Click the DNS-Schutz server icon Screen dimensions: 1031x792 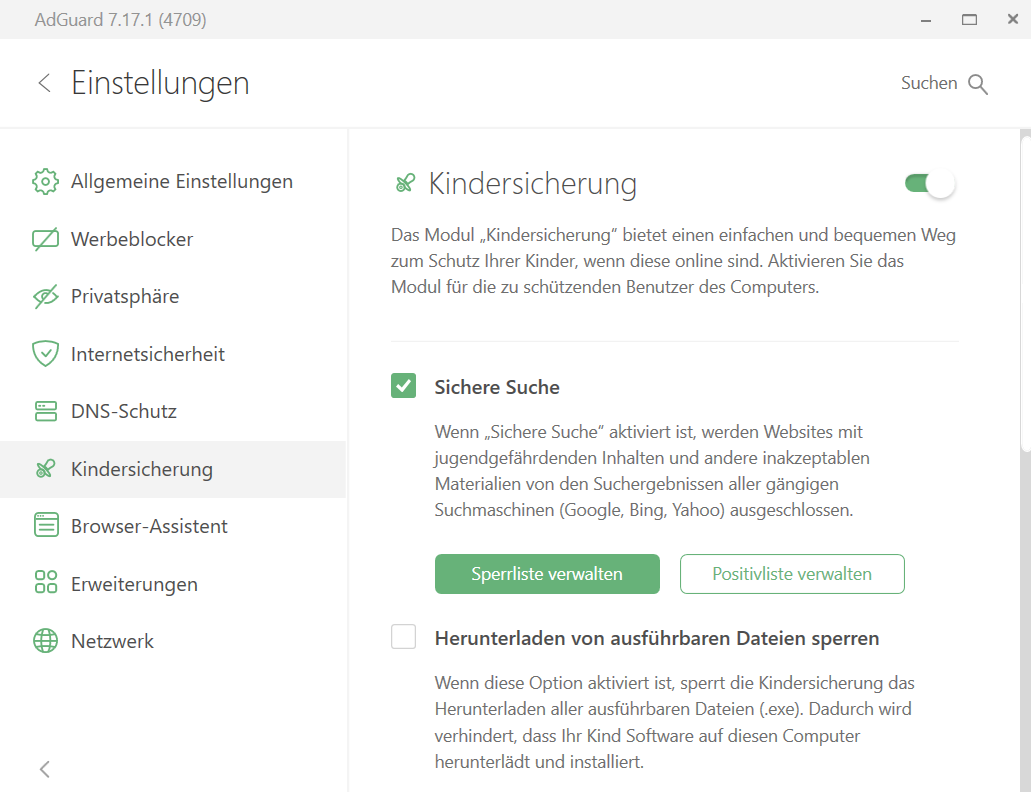[45, 411]
